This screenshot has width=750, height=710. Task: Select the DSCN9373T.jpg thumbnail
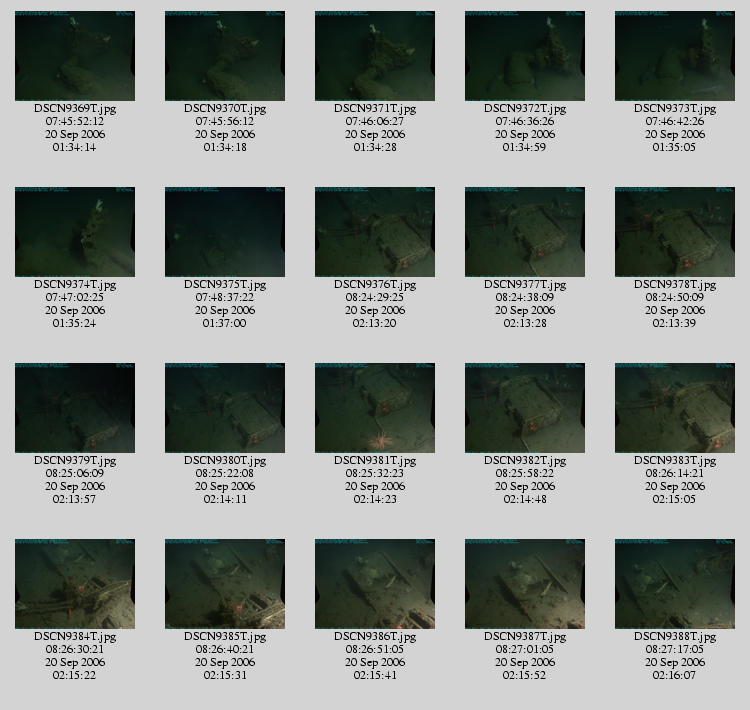(674, 56)
